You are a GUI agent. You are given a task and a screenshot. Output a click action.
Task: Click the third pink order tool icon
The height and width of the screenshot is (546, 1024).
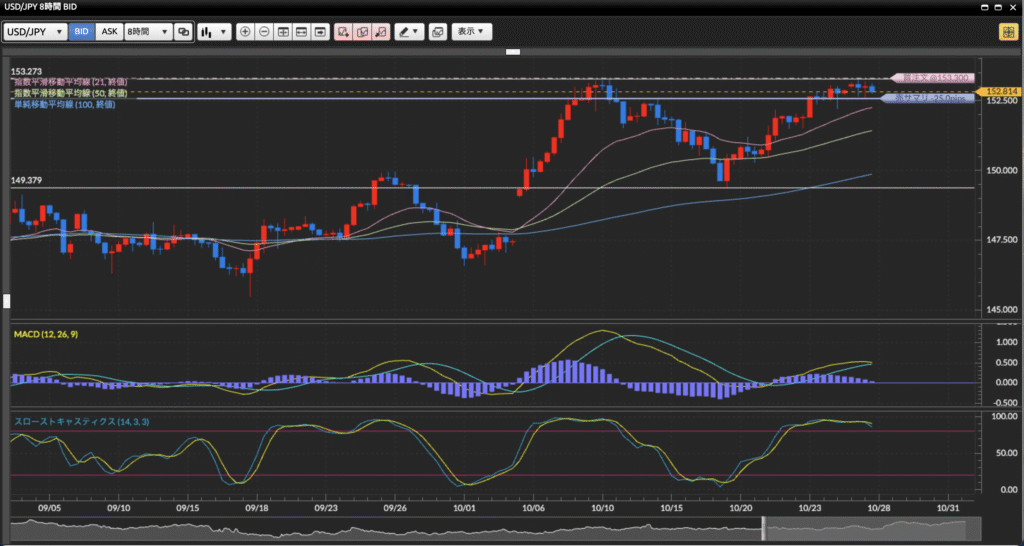click(x=380, y=32)
